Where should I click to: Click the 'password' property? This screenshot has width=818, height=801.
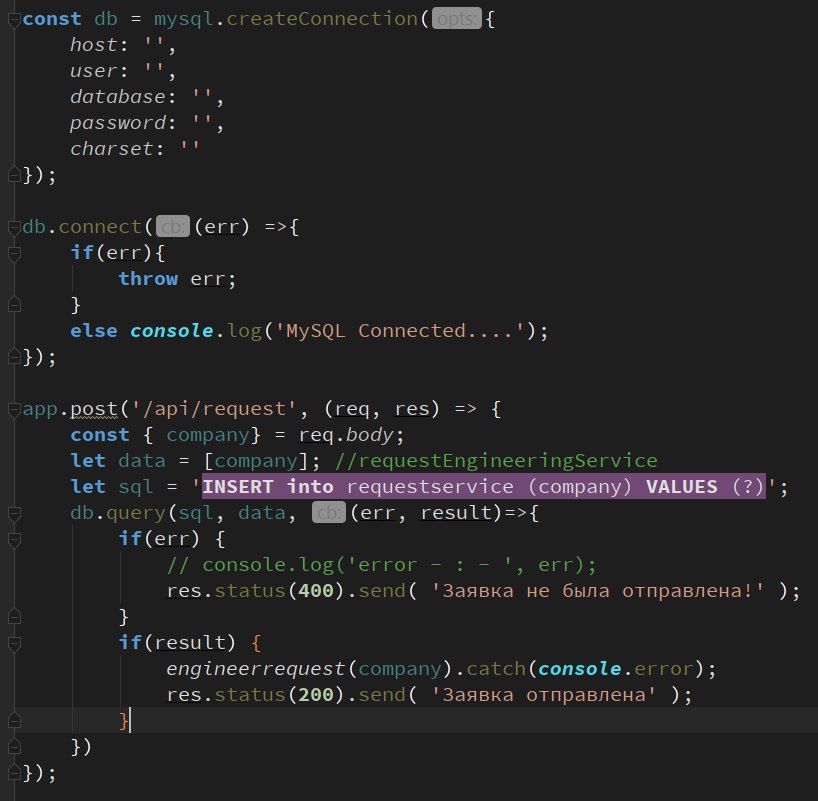coord(118,124)
